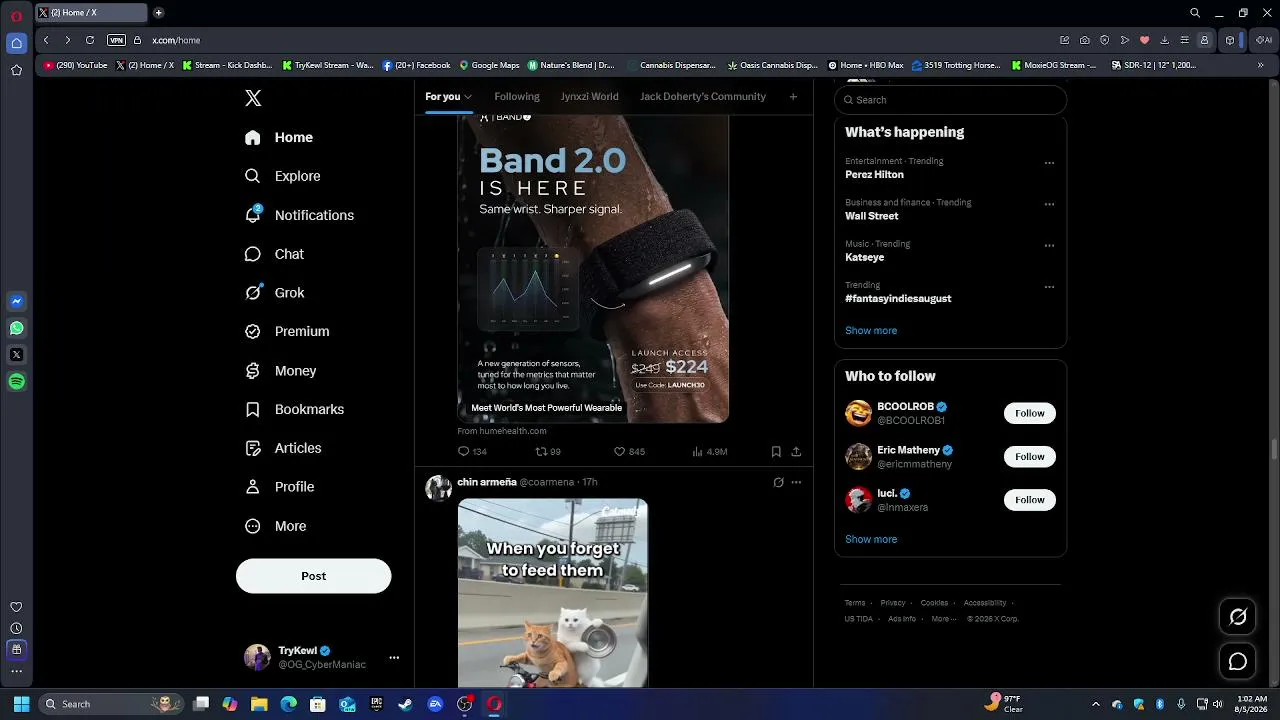Open Steam from the taskbar

405,704
